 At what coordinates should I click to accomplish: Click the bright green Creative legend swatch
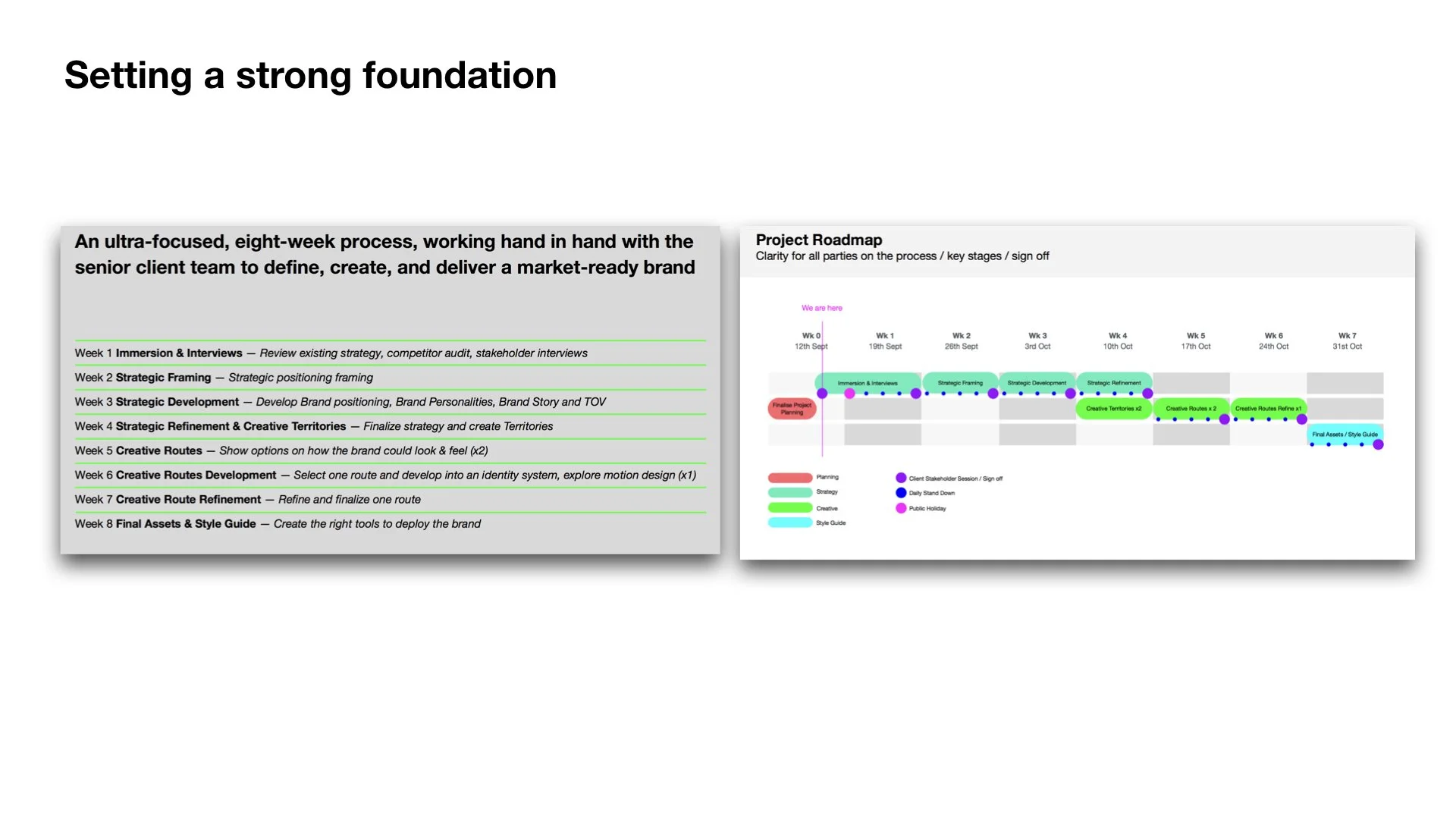click(x=789, y=507)
